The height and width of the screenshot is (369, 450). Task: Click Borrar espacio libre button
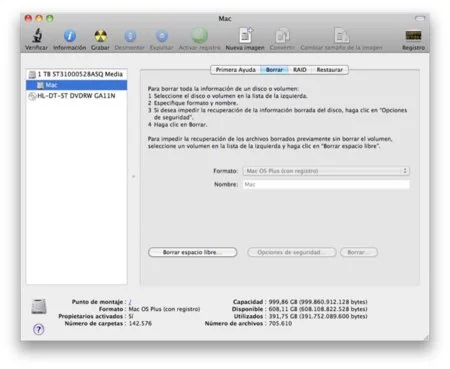(x=193, y=252)
